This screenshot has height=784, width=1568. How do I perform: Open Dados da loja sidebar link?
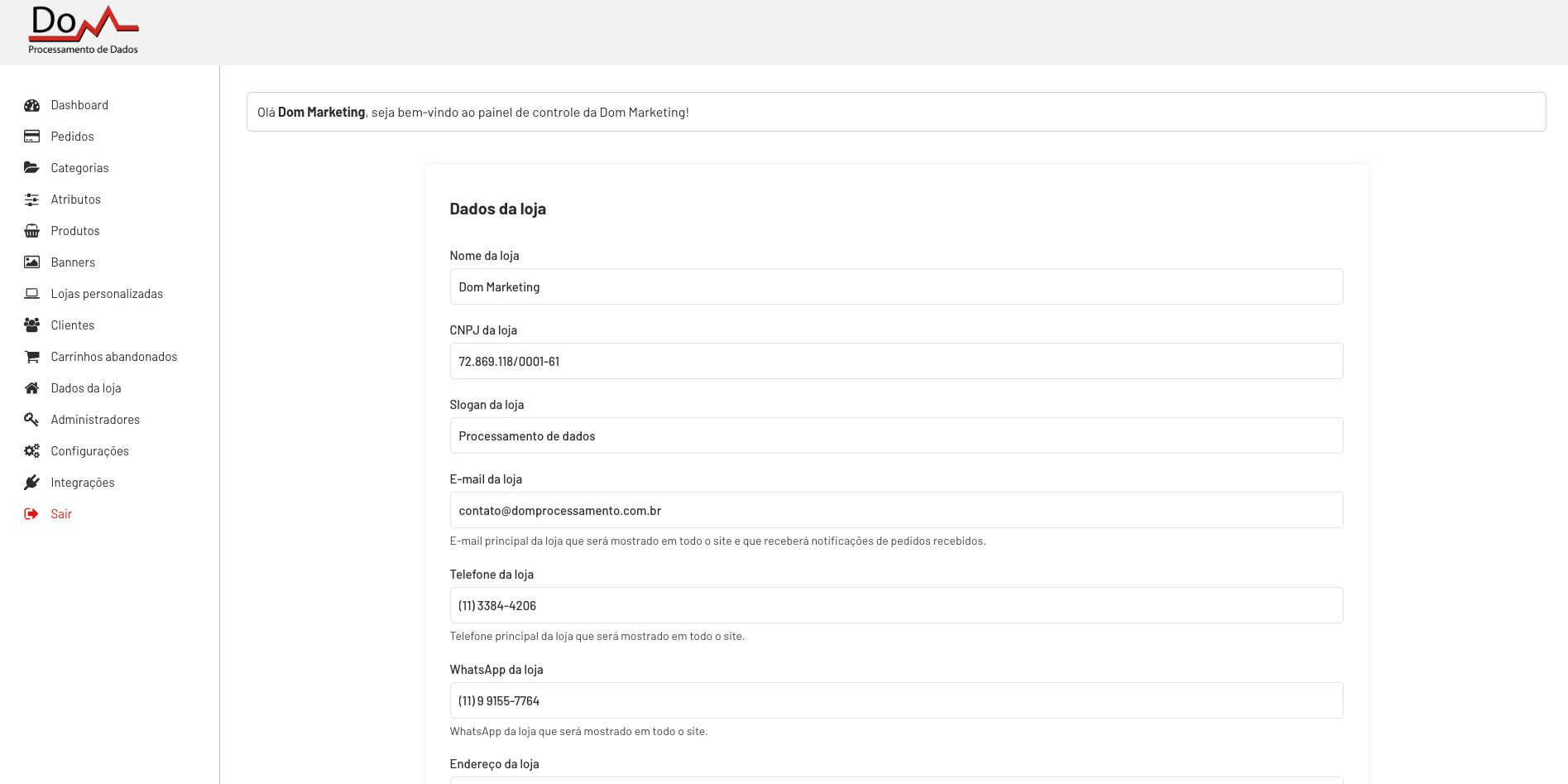pyautogui.click(x=86, y=388)
